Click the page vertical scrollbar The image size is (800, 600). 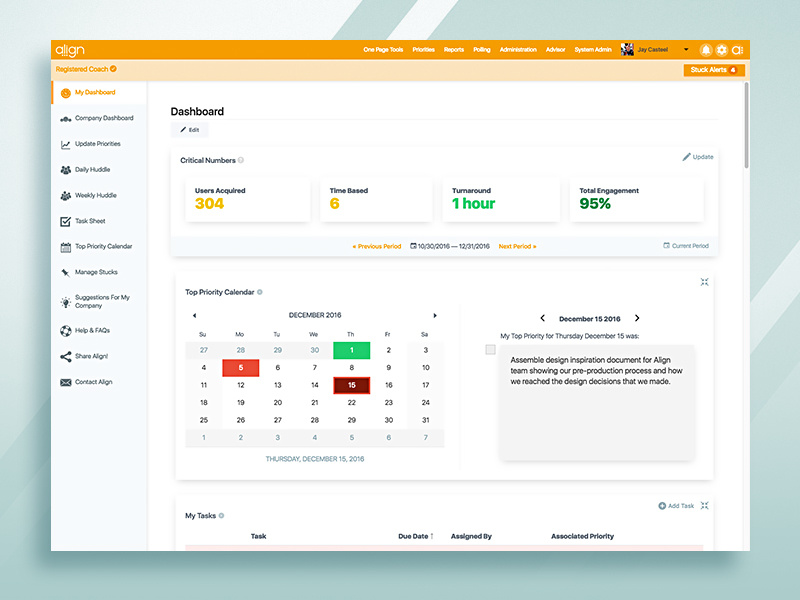coord(746,126)
